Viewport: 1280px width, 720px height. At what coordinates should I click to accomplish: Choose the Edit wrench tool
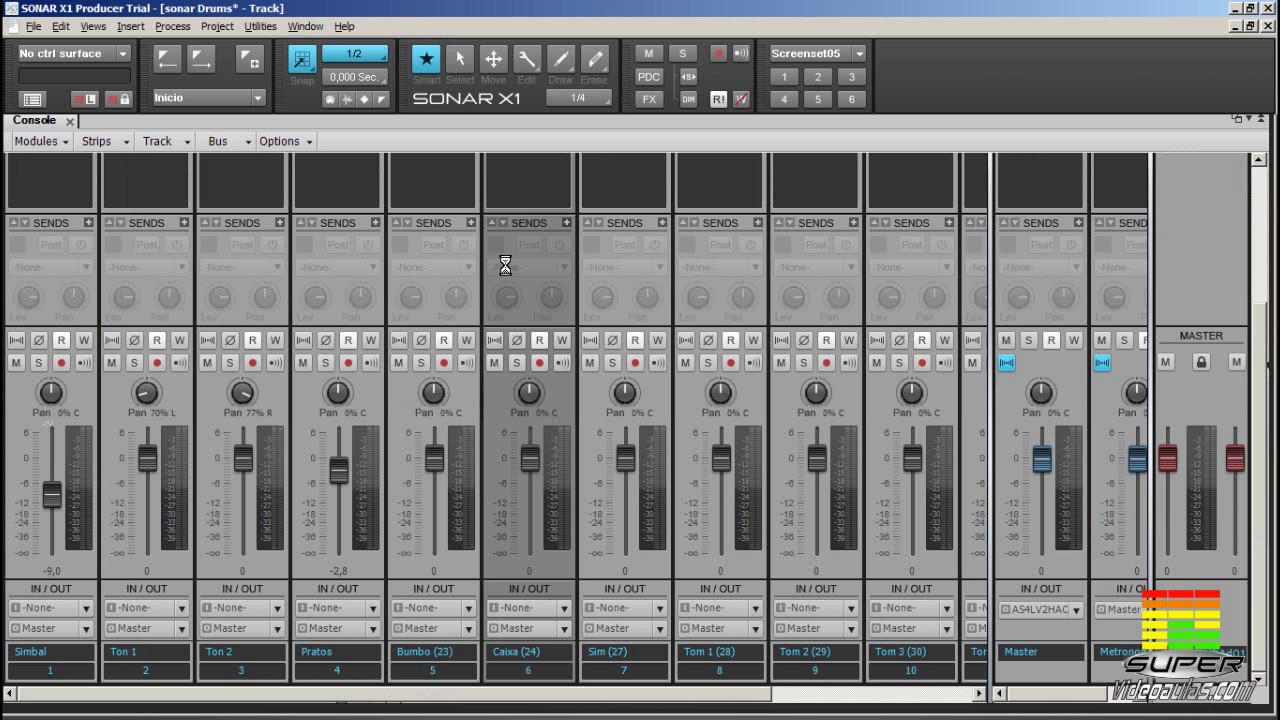click(x=527, y=59)
